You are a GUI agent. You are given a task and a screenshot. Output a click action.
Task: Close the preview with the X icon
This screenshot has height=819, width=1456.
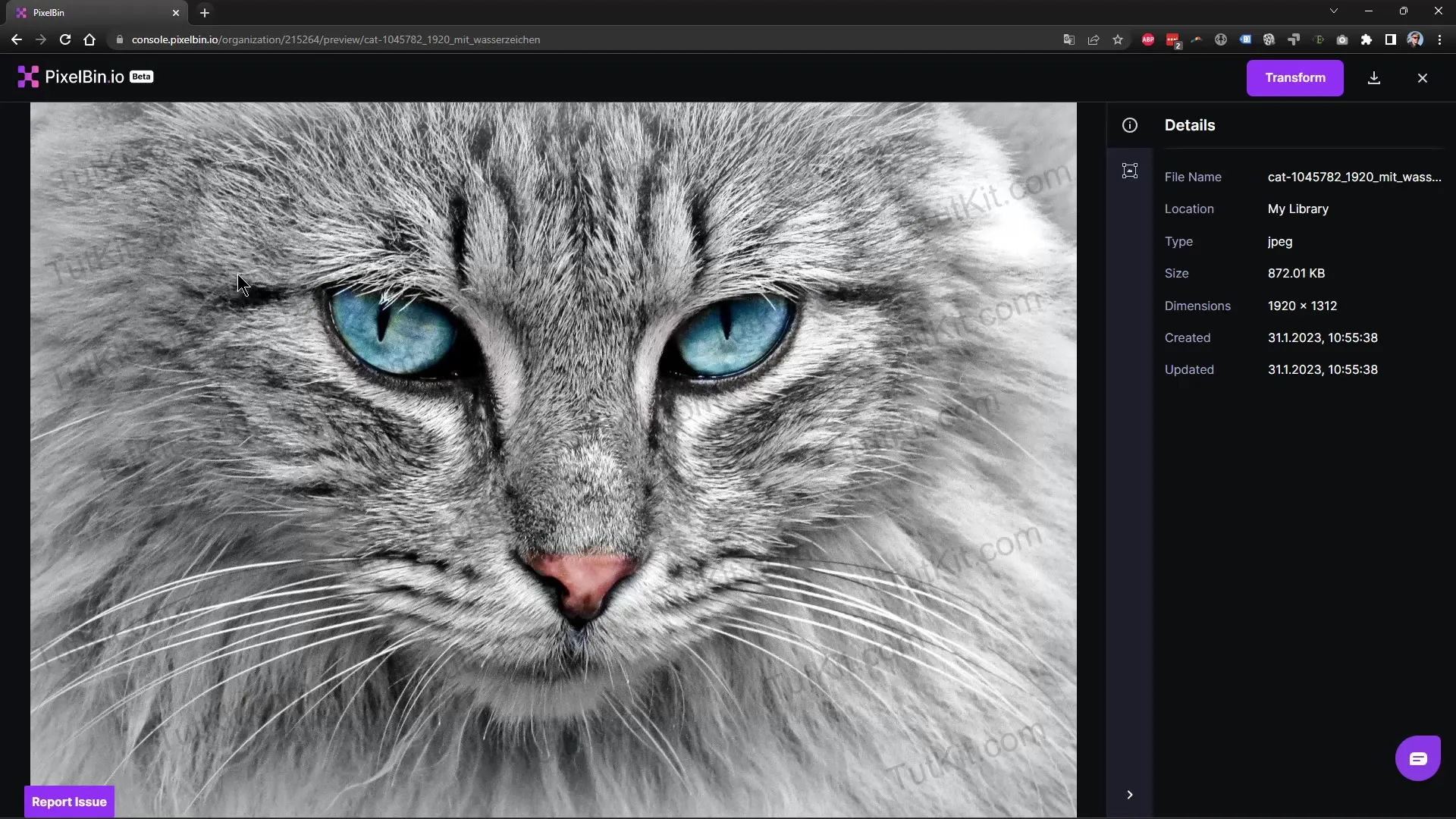(x=1423, y=78)
